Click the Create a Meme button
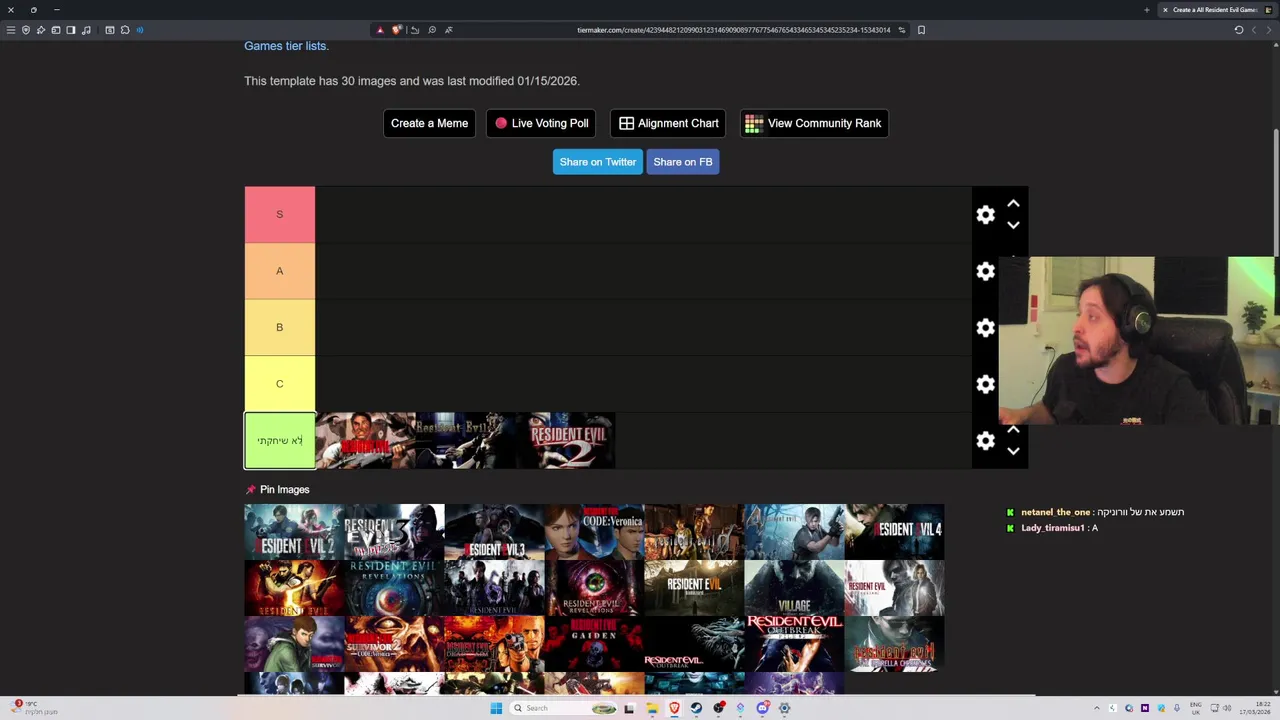This screenshot has height=720, width=1280. tap(429, 123)
